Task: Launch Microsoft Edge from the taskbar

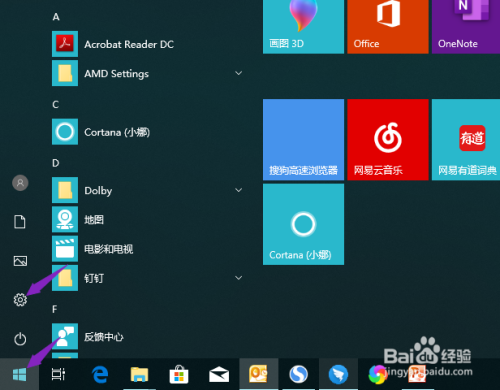Action: 100,374
